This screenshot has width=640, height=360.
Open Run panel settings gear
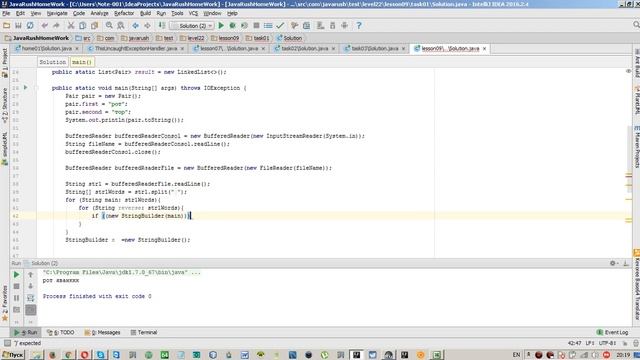(x=613, y=263)
